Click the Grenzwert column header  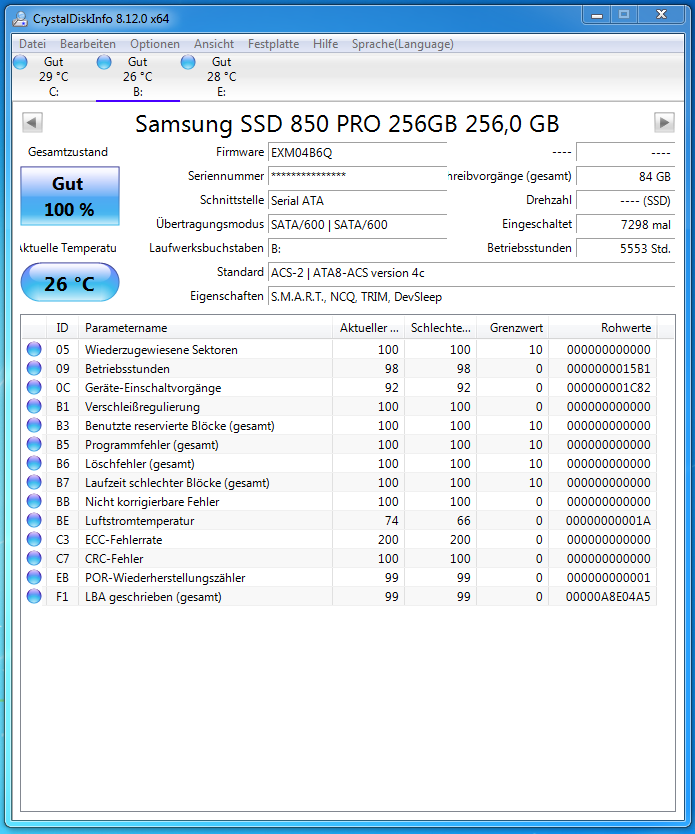tap(513, 328)
